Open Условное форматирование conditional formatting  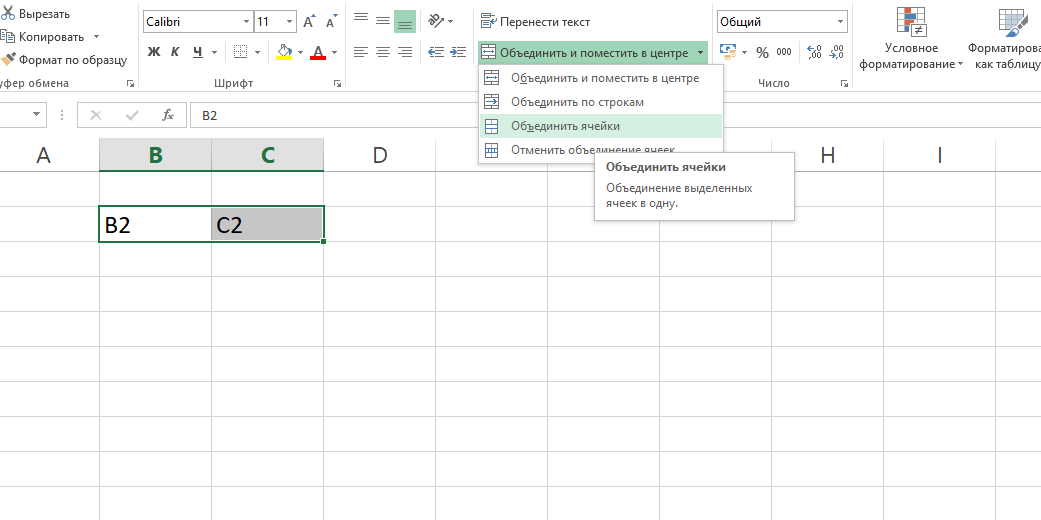(912, 39)
